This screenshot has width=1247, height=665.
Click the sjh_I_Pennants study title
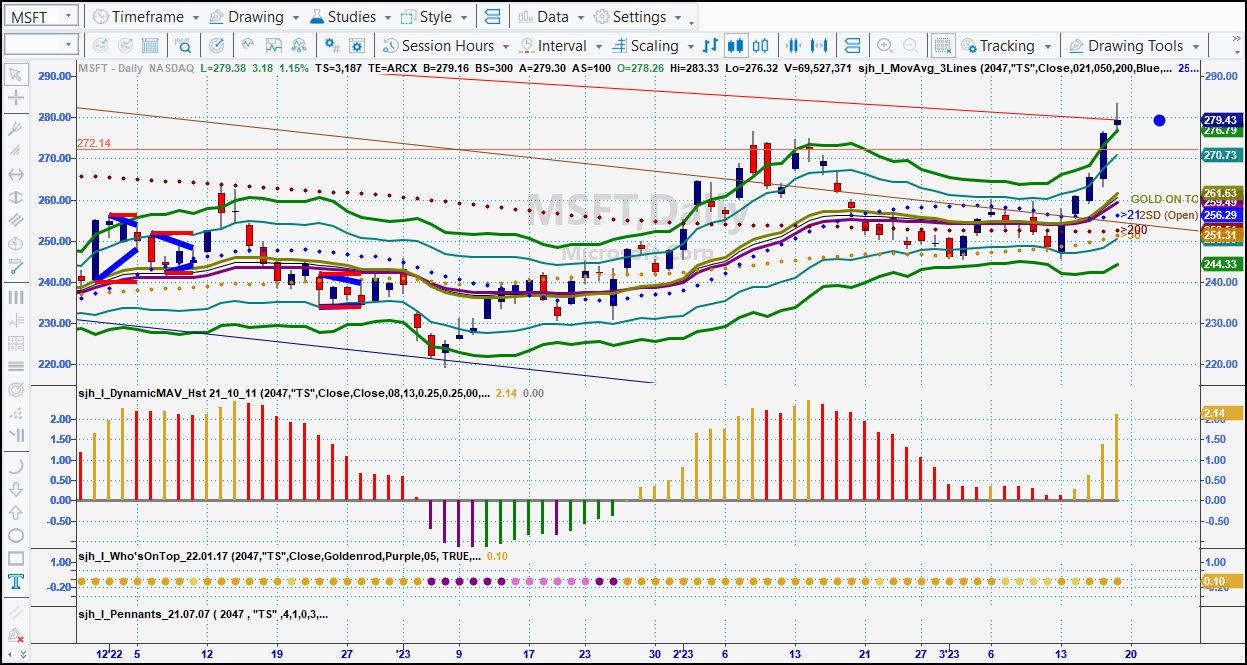point(203,614)
